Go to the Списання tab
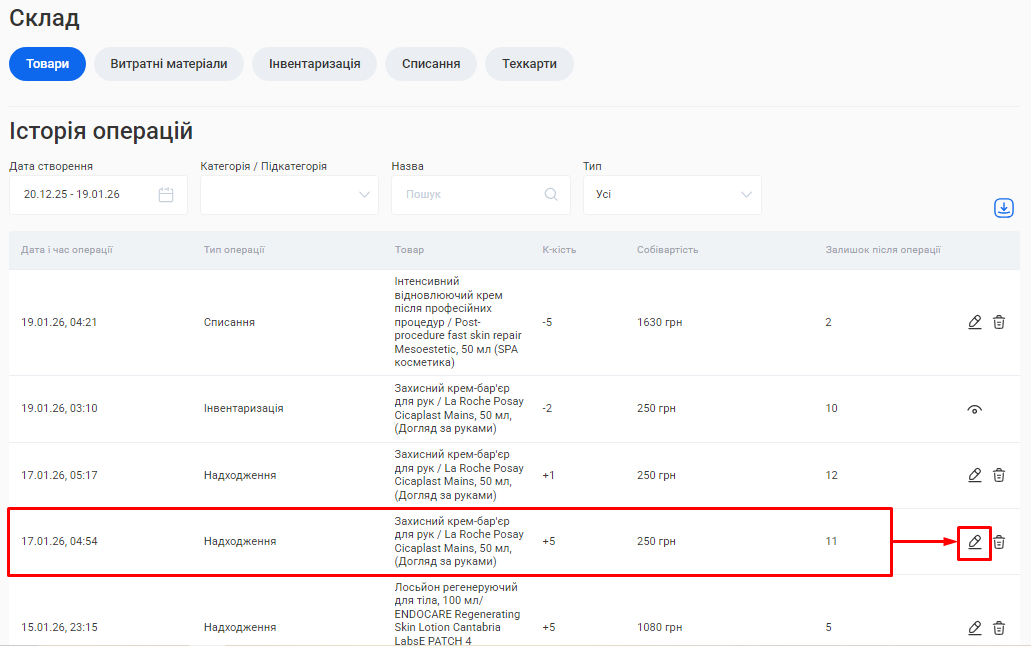This screenshot has width=1031, height=646. 431,64
